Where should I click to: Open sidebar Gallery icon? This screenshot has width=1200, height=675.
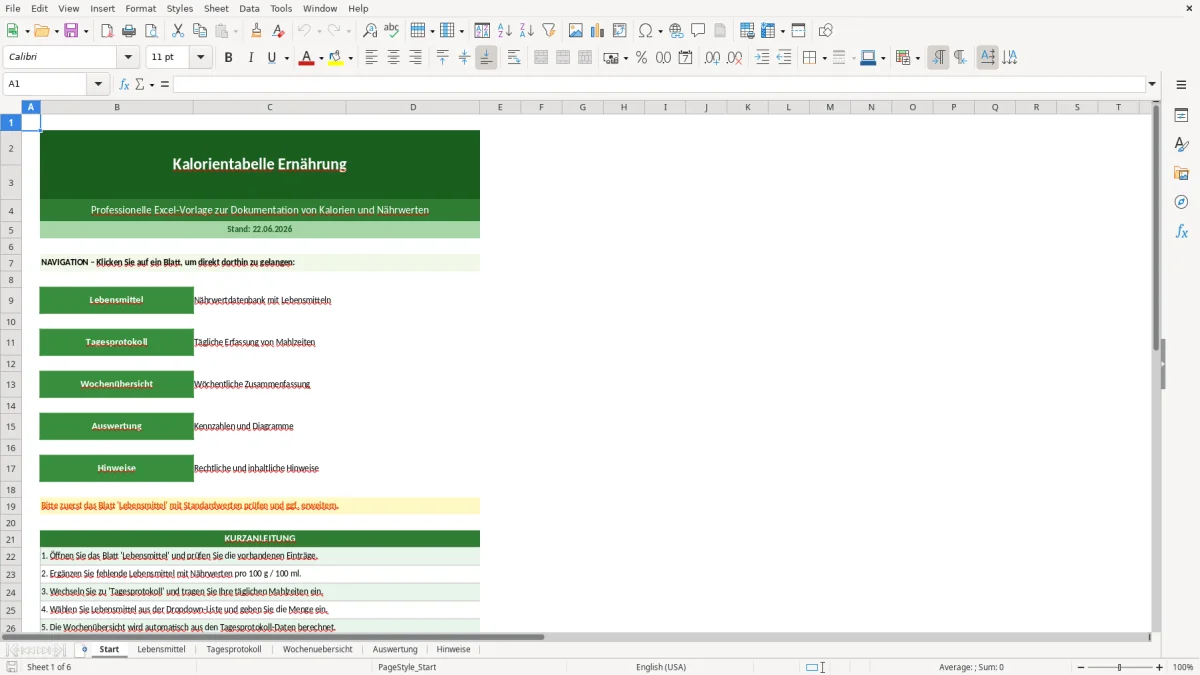[1181, 173]
